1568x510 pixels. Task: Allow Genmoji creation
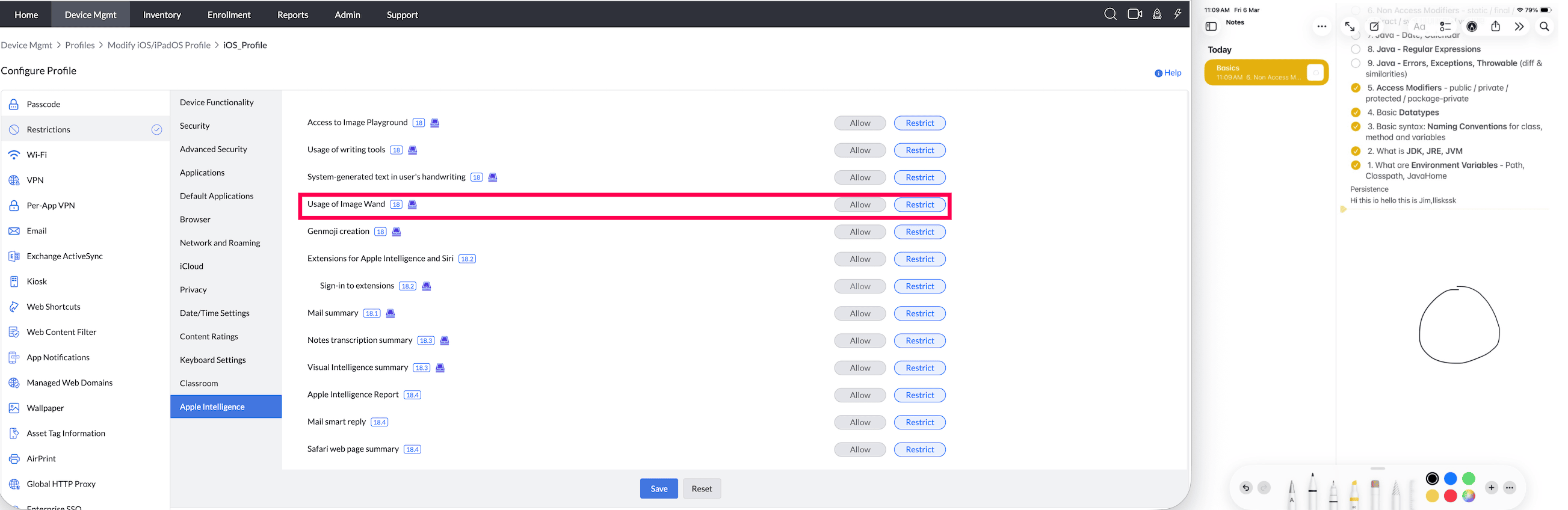coord(859,232)
